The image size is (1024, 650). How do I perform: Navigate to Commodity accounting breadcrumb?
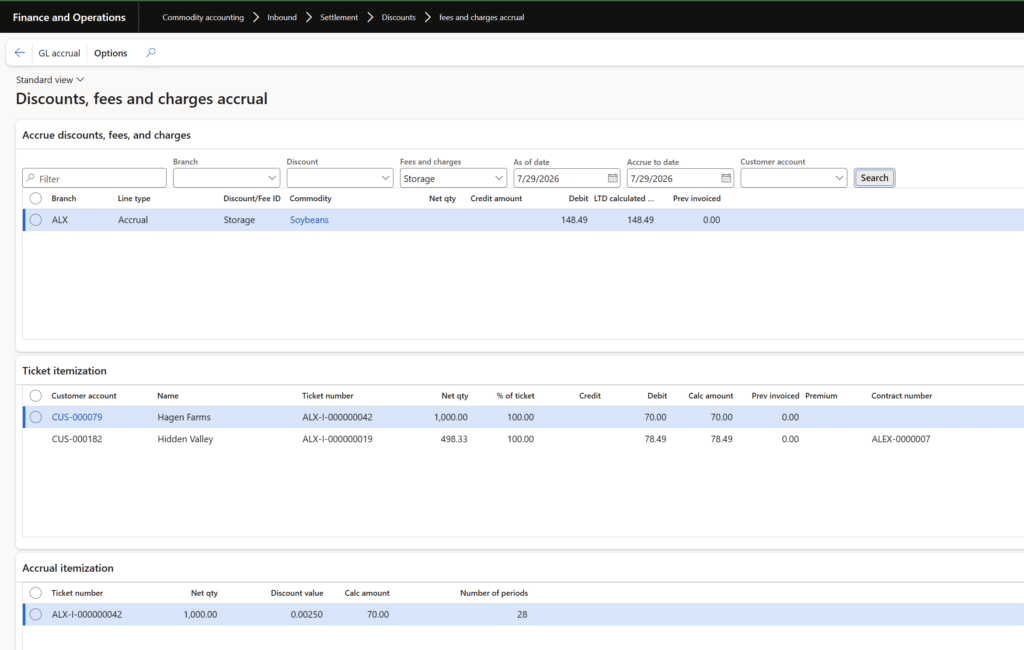203,18
